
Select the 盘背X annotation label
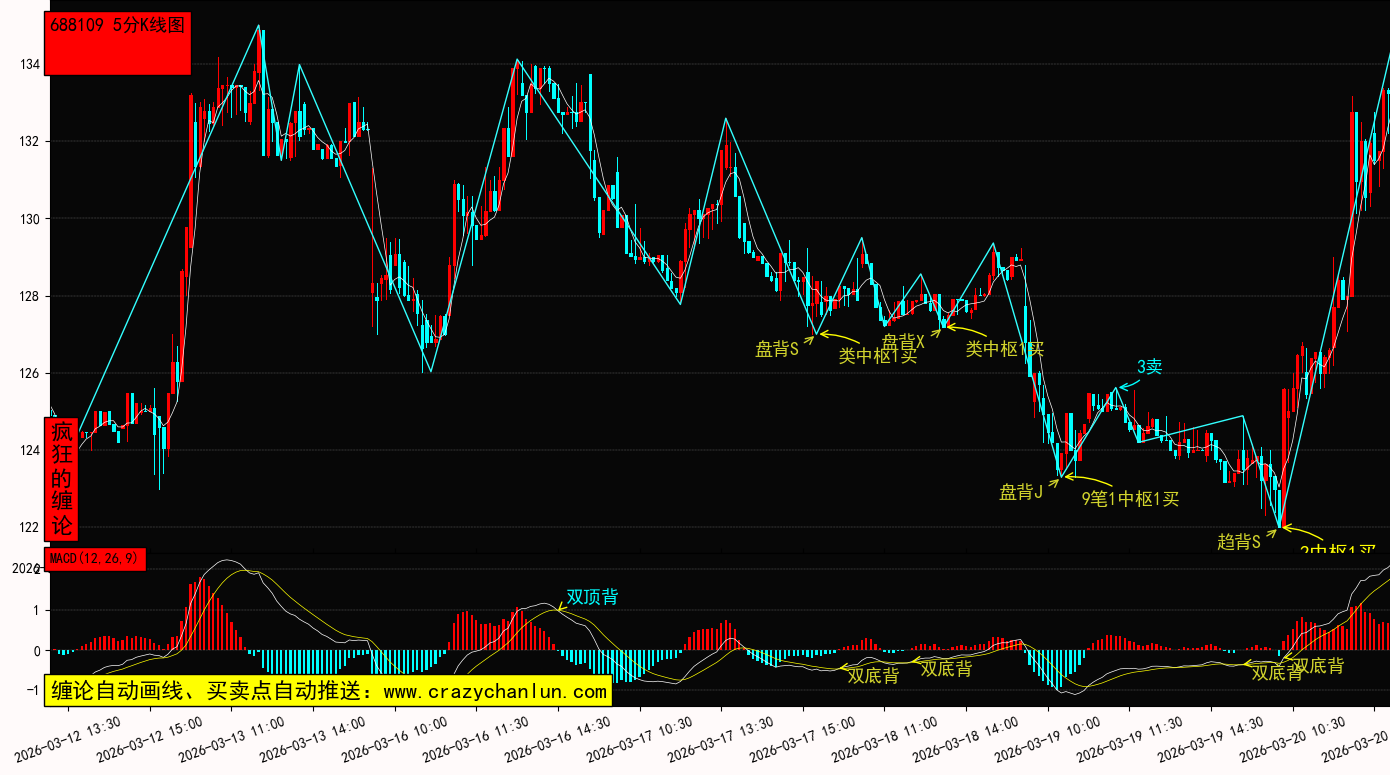[x=902, y=341]
